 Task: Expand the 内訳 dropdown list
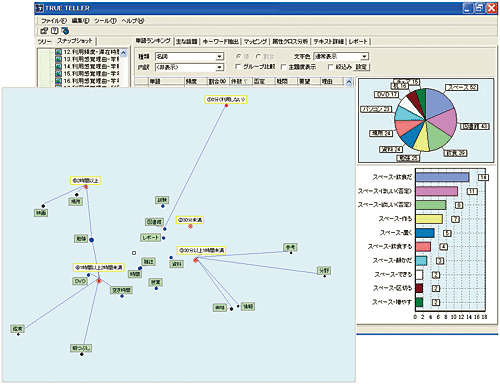(x=189, y=67)
